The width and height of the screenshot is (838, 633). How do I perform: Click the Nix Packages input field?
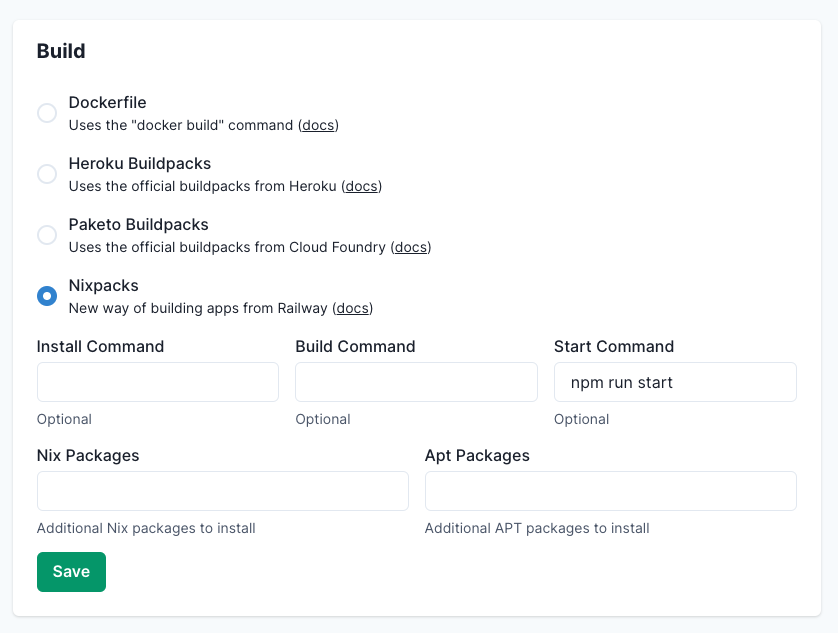click(222, 491)
